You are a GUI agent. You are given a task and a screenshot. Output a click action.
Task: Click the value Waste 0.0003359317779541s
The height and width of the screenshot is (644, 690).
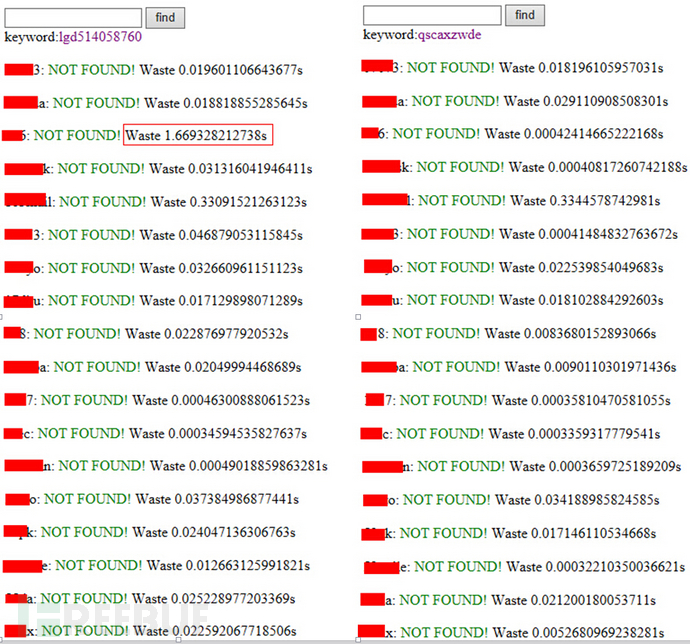(574, 434)
